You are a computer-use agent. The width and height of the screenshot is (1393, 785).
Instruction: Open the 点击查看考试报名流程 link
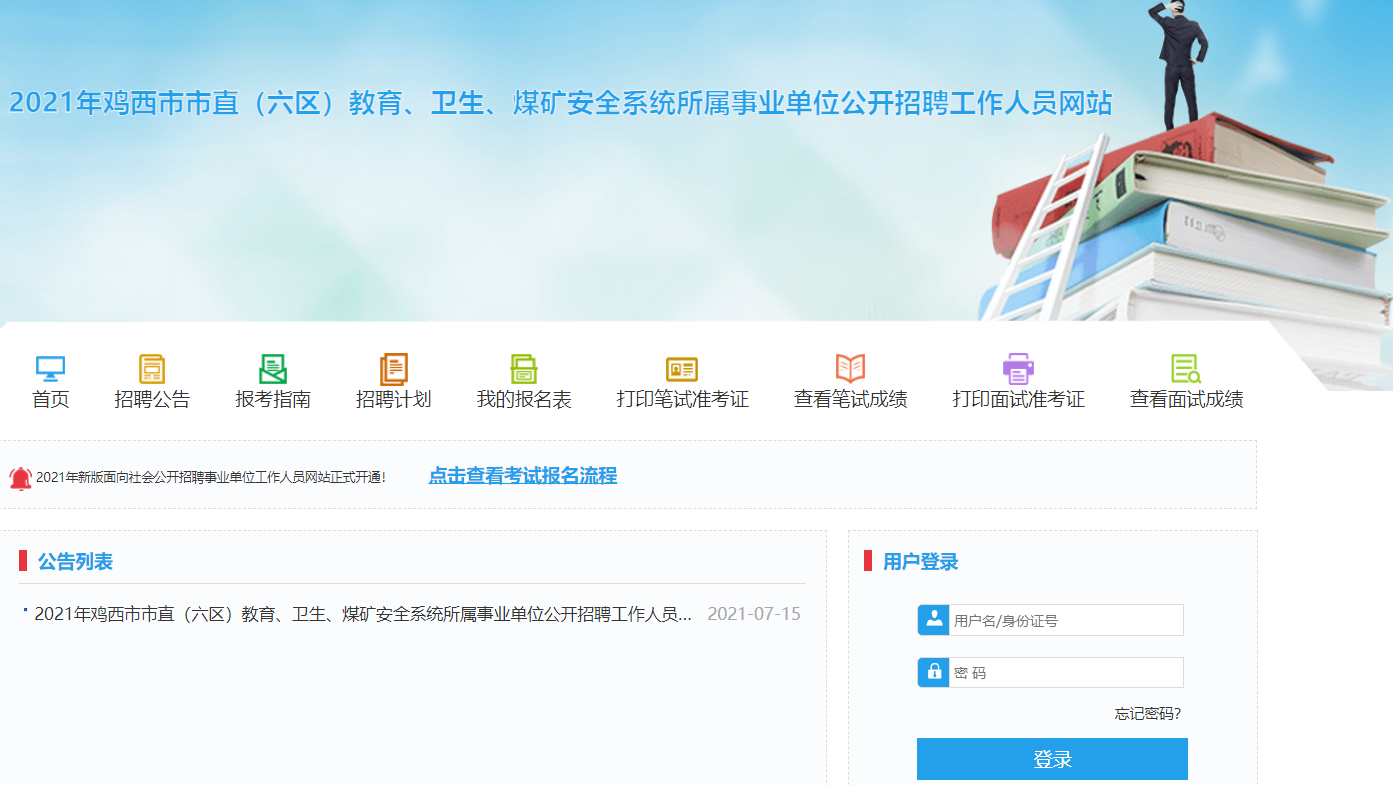pos(522,476)
